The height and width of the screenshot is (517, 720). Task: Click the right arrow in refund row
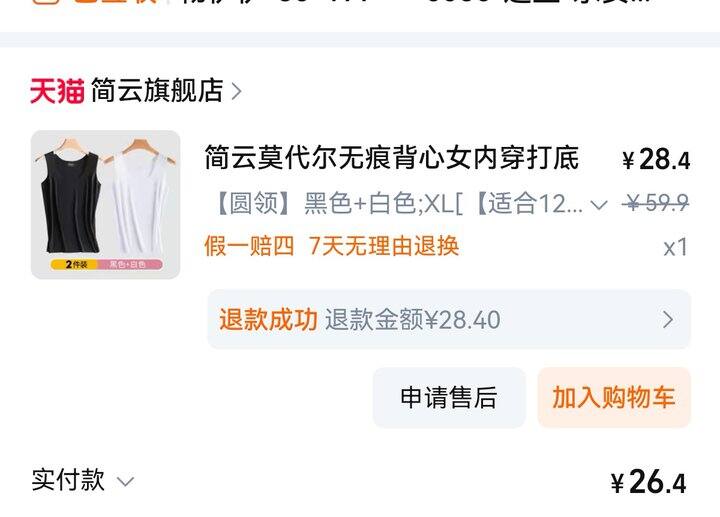point(668,319)
